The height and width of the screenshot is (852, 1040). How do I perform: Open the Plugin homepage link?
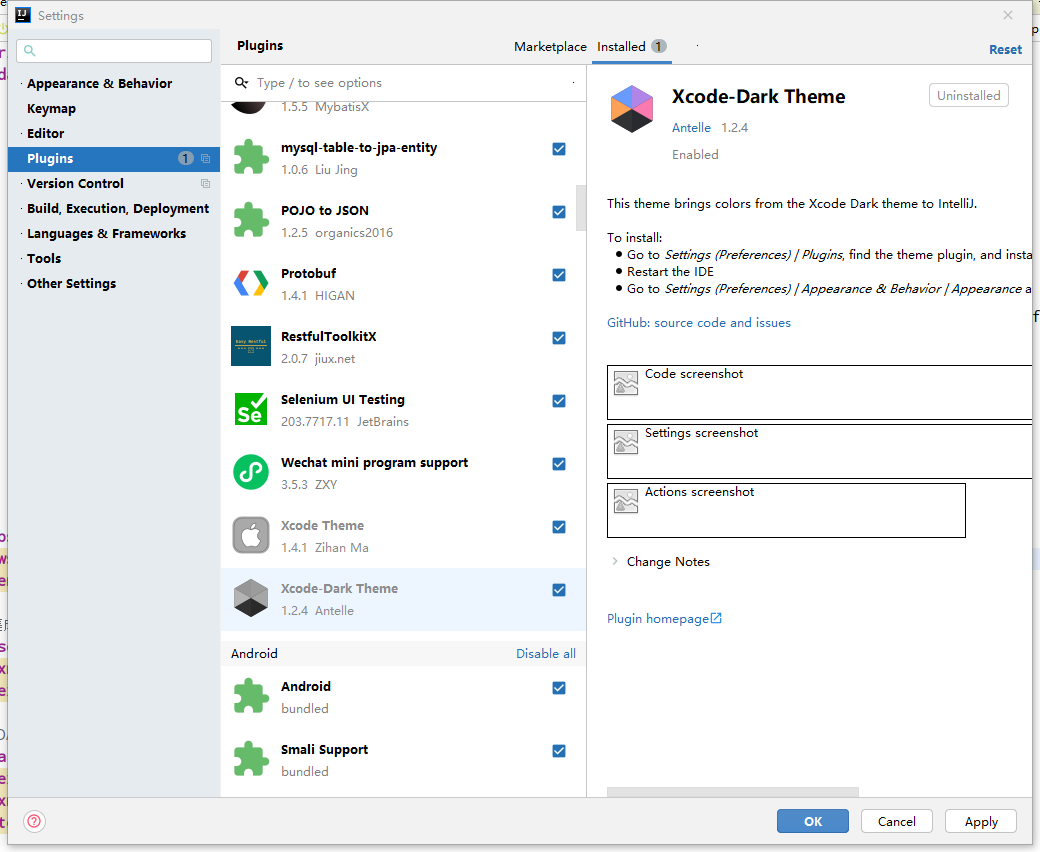(658, 619)
